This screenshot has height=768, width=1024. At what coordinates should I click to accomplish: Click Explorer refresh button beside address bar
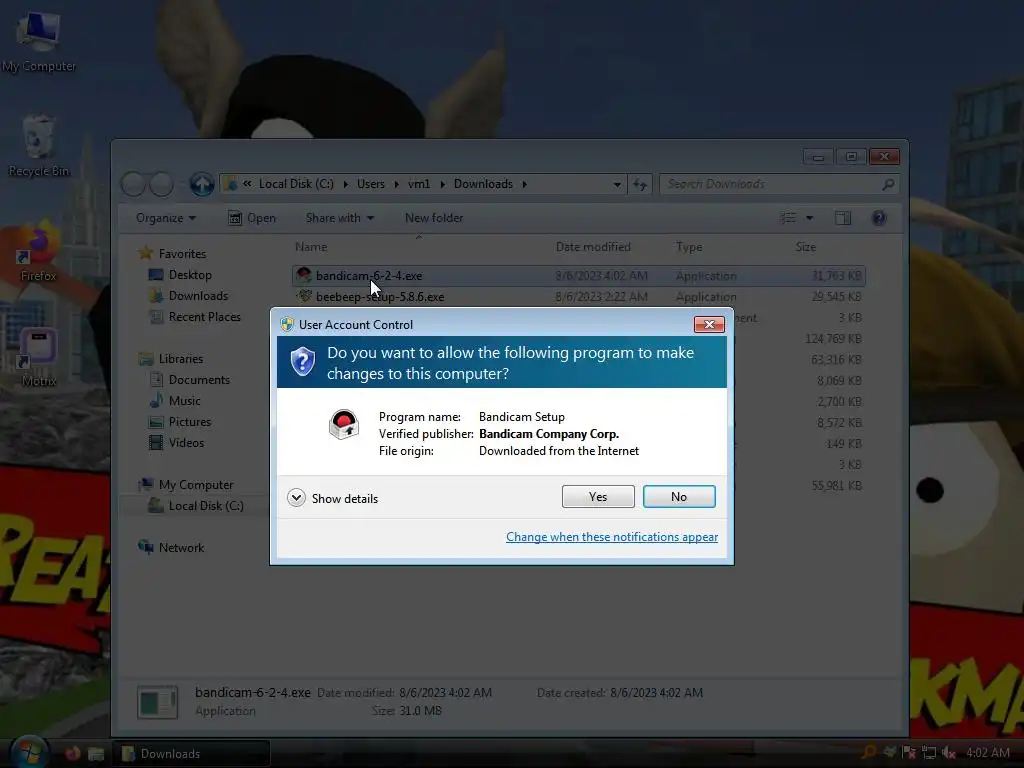(x=640, y=184)
